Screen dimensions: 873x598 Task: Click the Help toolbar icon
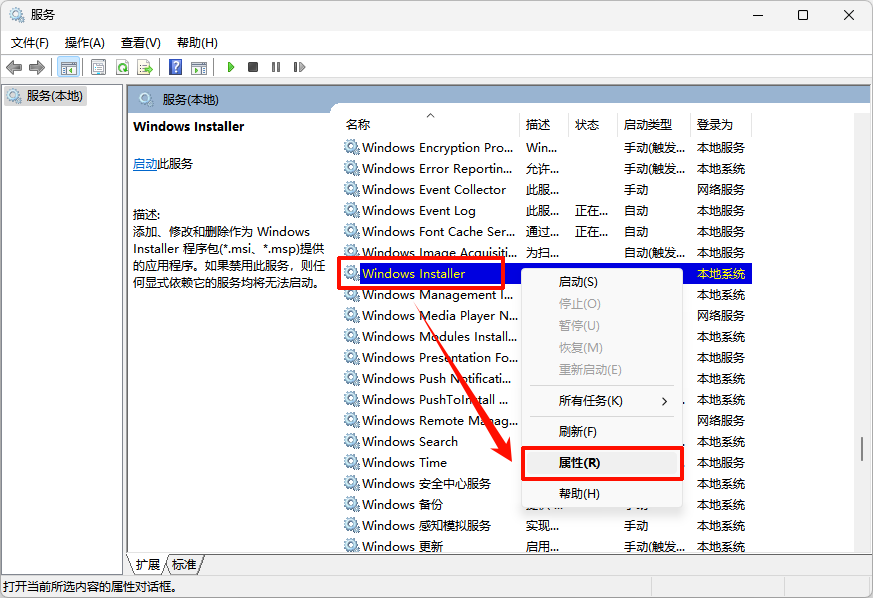178,67
